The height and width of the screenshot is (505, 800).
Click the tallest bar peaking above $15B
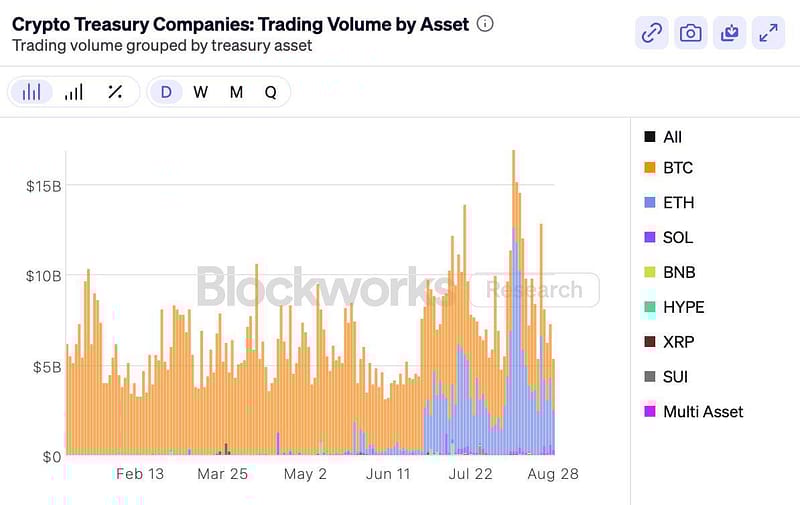click(514, 302)
